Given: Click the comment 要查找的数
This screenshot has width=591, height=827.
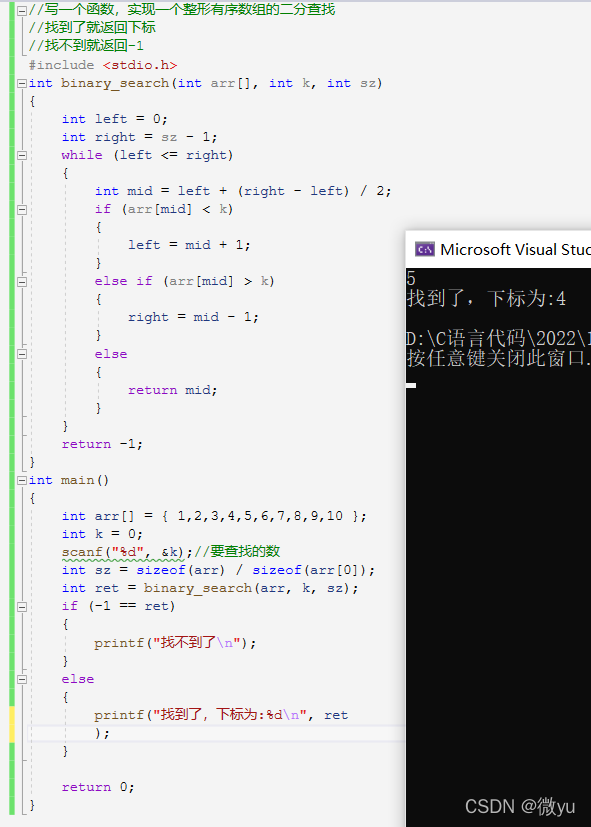Looking at the screenshot, I should (237, 552).
